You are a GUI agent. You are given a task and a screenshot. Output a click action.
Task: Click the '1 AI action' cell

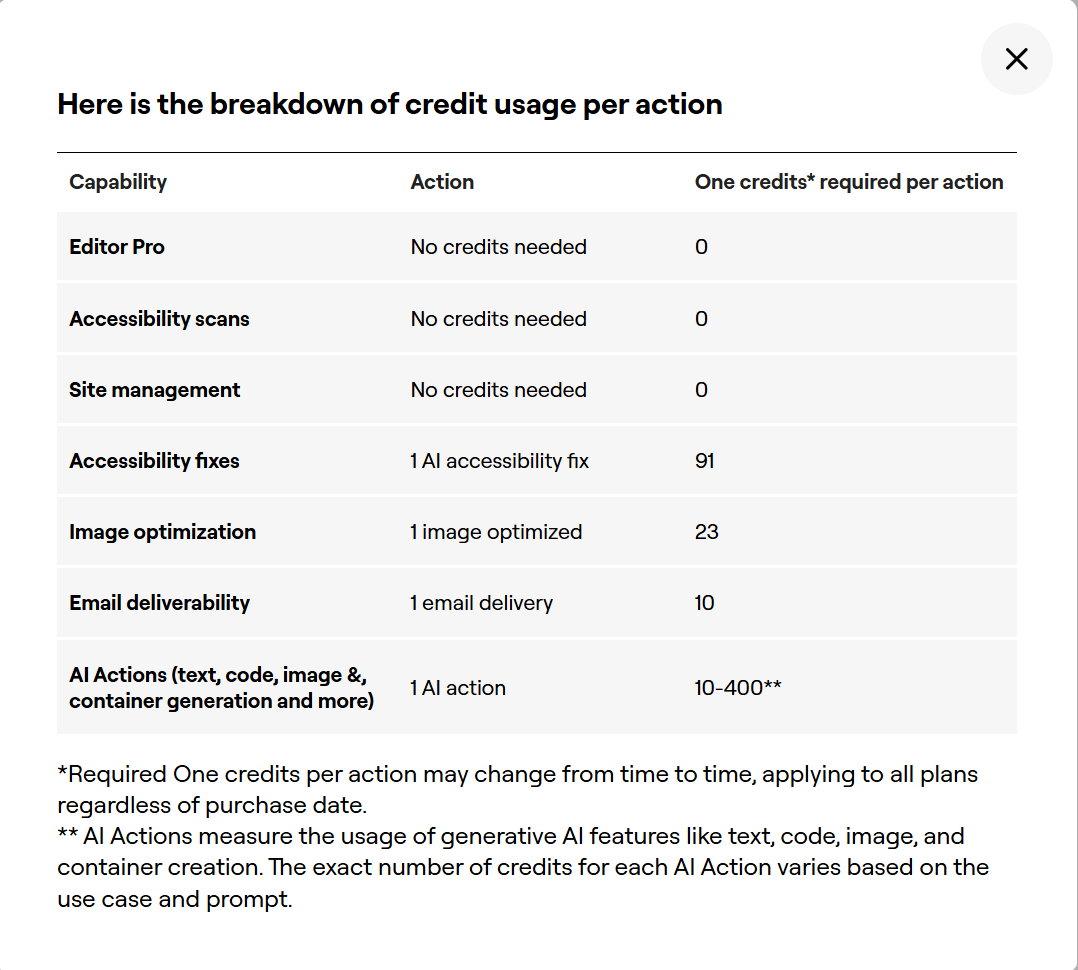[x=458, y=688]
